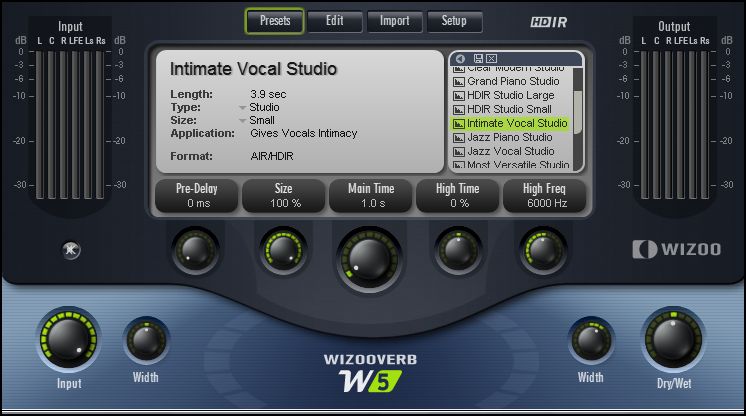This screenshot has width=746, height=416.
Task: Click the Dry/Wet mix knob
Action: point(673,340)
